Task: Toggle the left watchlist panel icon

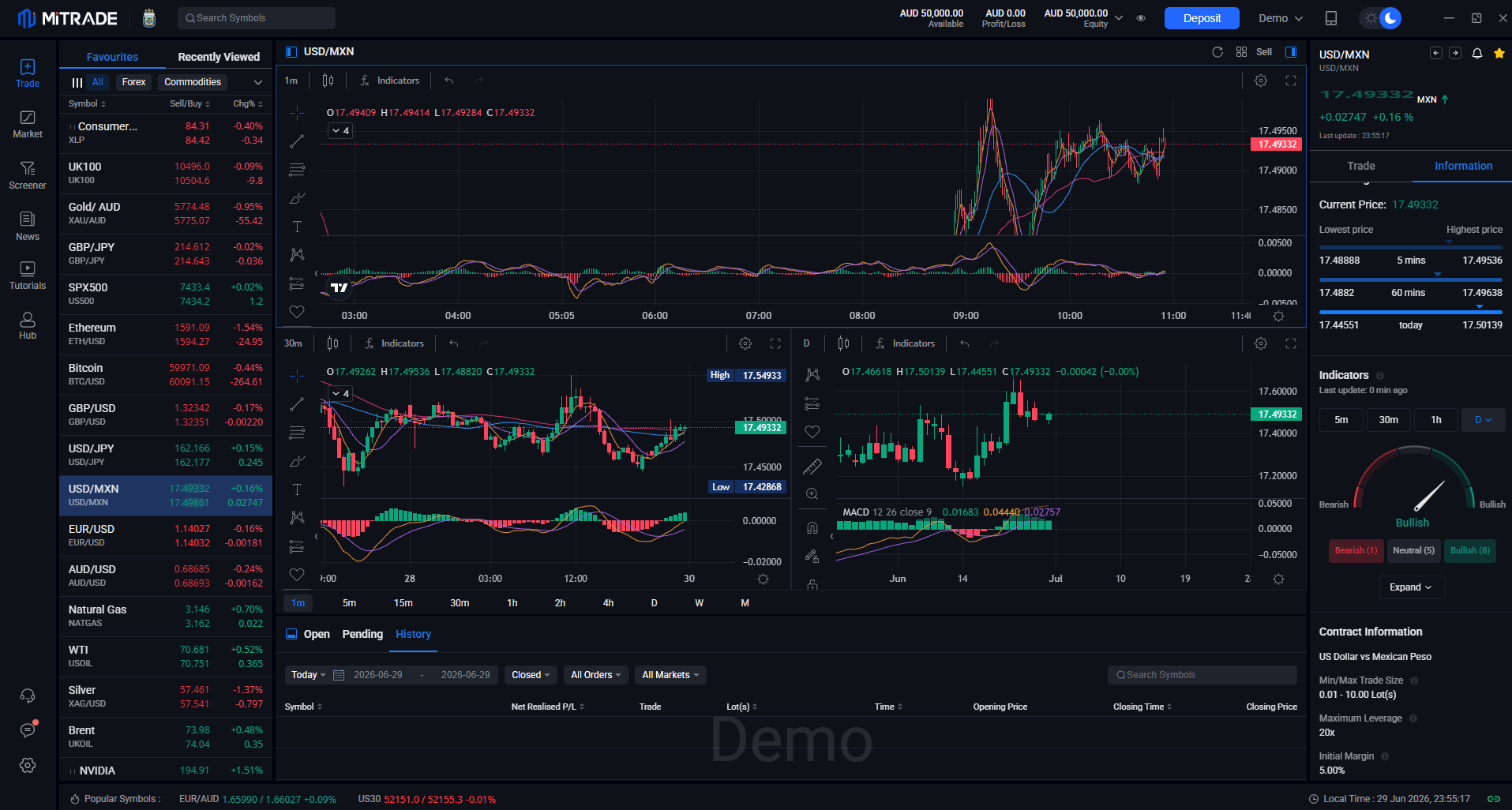Action: pos(291,52)
